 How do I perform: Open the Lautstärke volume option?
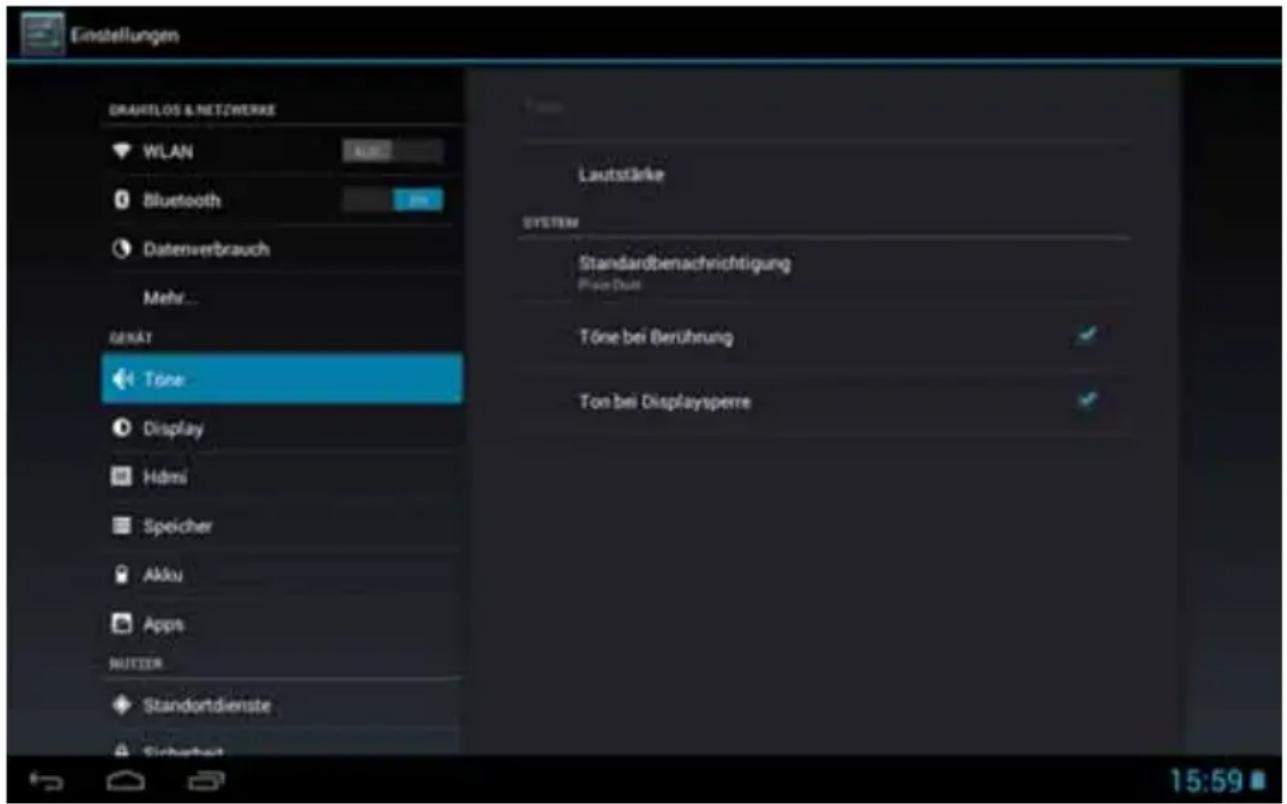[825, 175]
